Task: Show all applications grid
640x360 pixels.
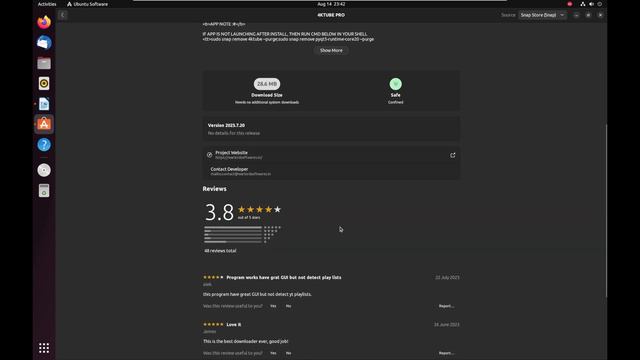Action: [x=44, y=348]
